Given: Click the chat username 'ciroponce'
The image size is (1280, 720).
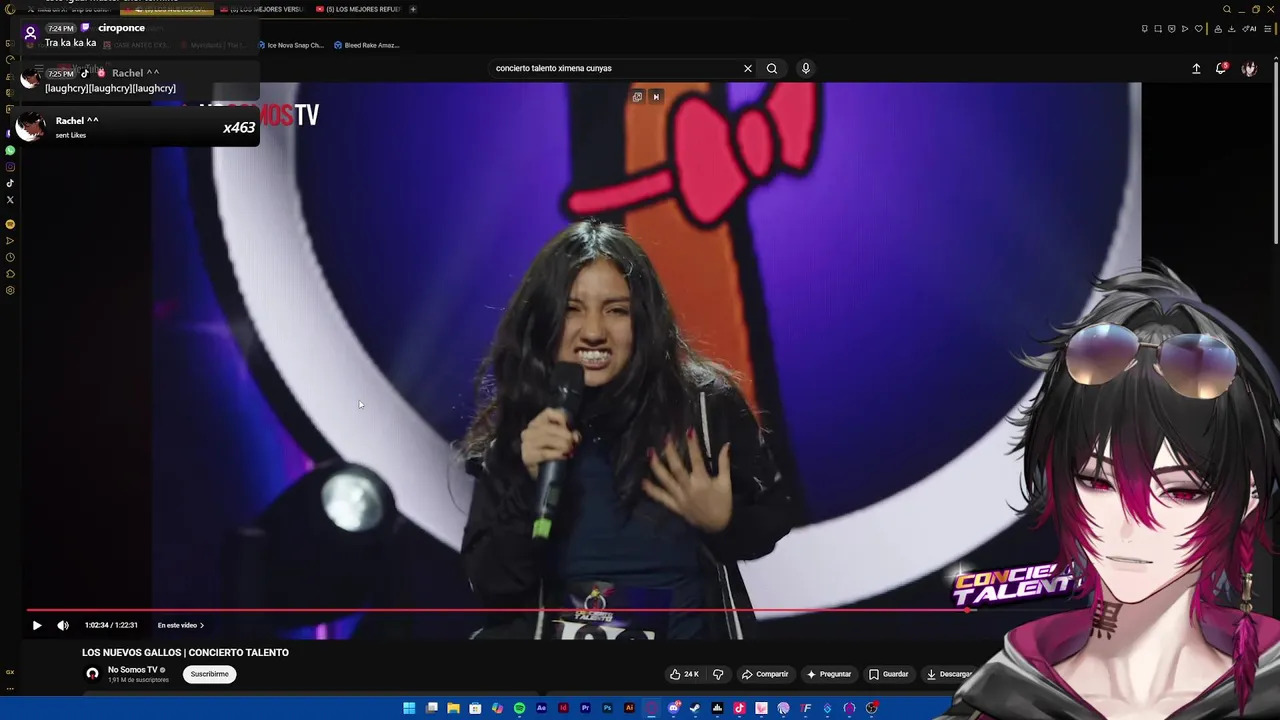Looking at the screenshot, I should [x=121, y=28].
